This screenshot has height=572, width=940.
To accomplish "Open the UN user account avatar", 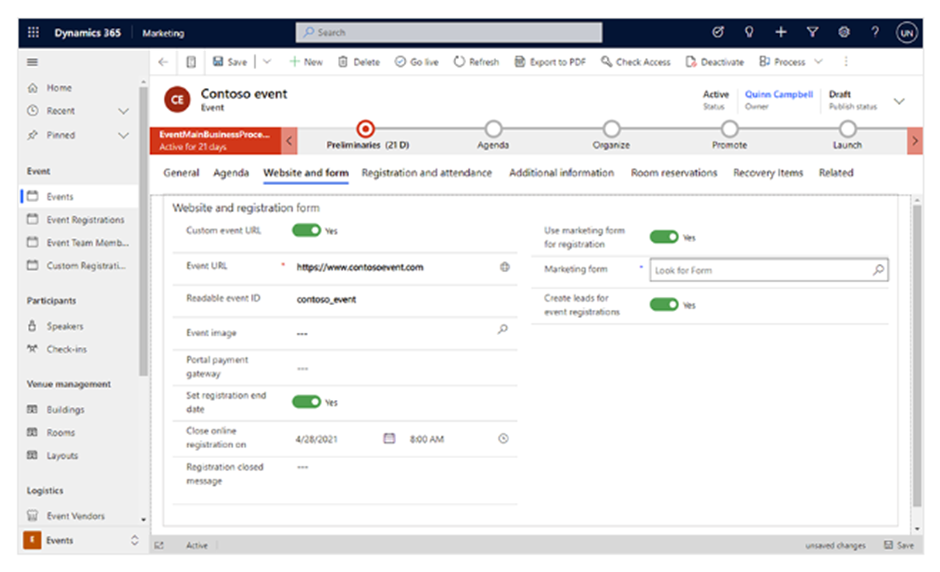I will click(906, 32).
